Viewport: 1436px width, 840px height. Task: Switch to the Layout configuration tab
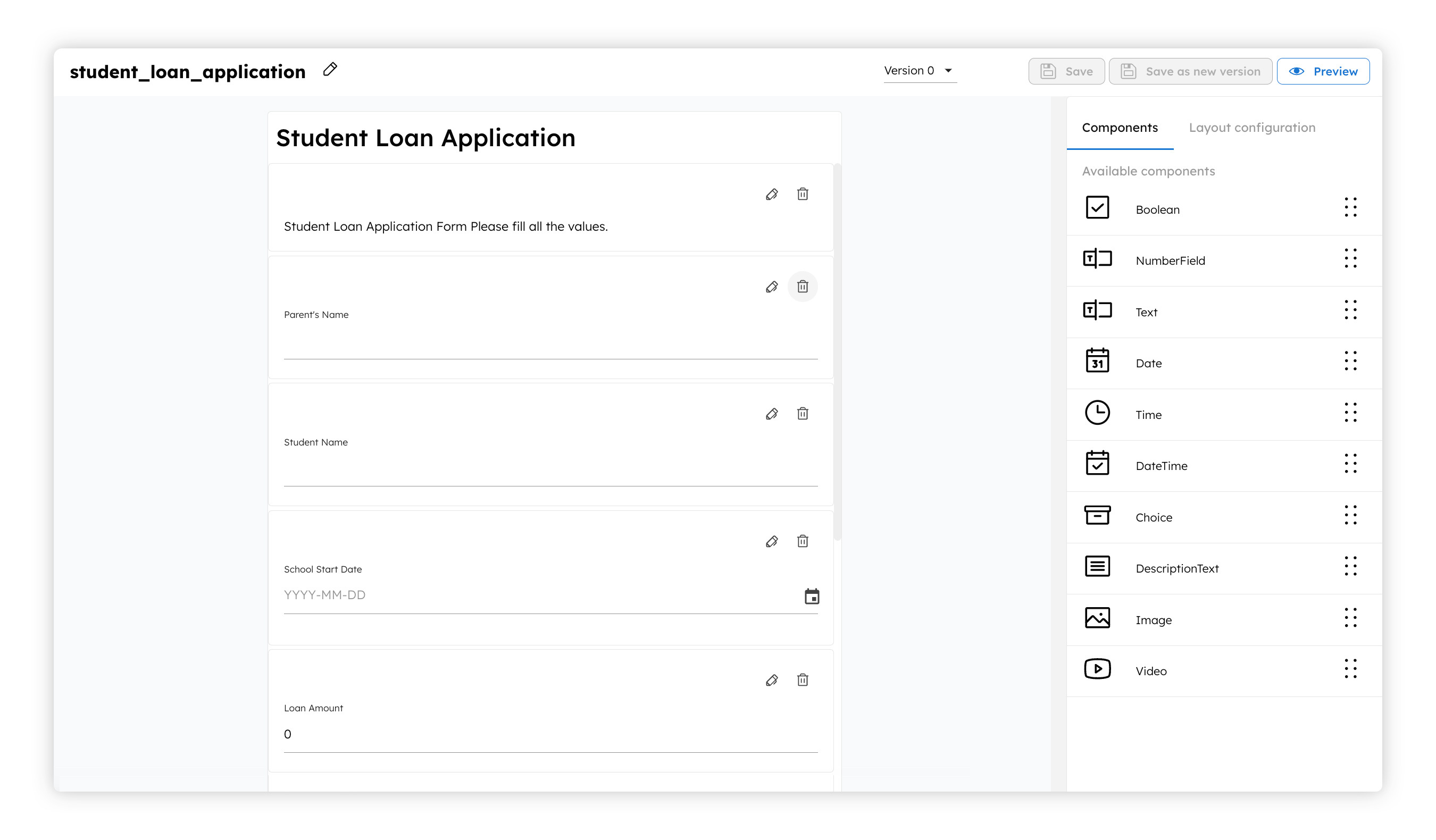pyautogui.click(x=1251, y=127)
